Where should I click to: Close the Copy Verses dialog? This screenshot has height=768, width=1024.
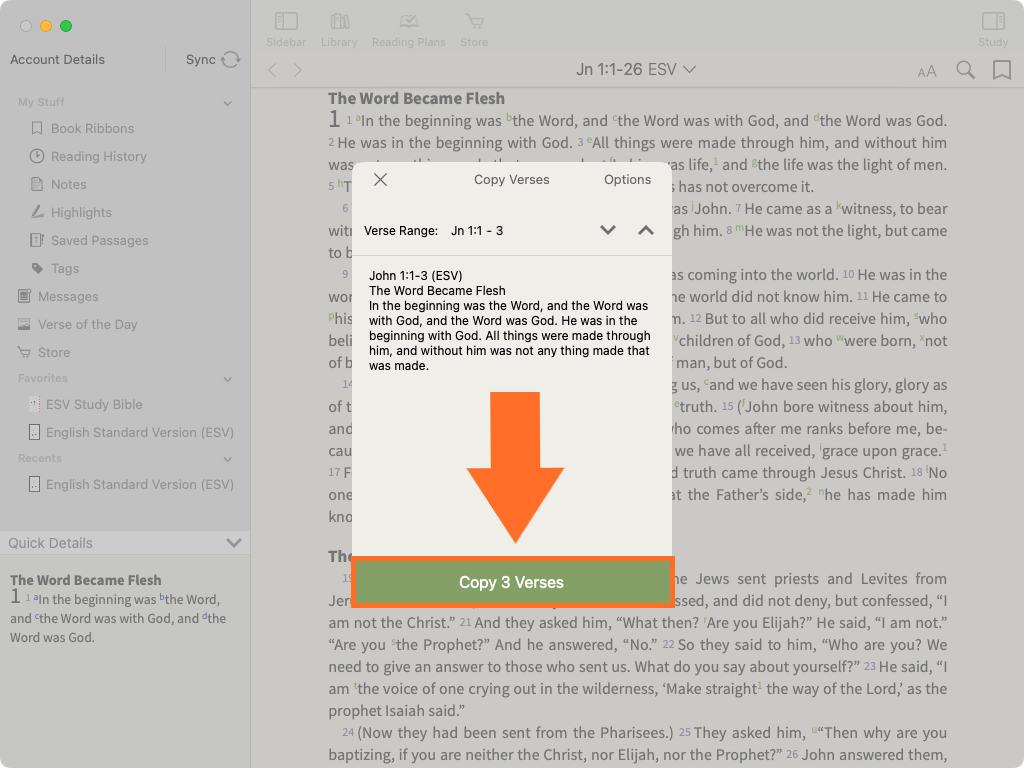point(380,180)
